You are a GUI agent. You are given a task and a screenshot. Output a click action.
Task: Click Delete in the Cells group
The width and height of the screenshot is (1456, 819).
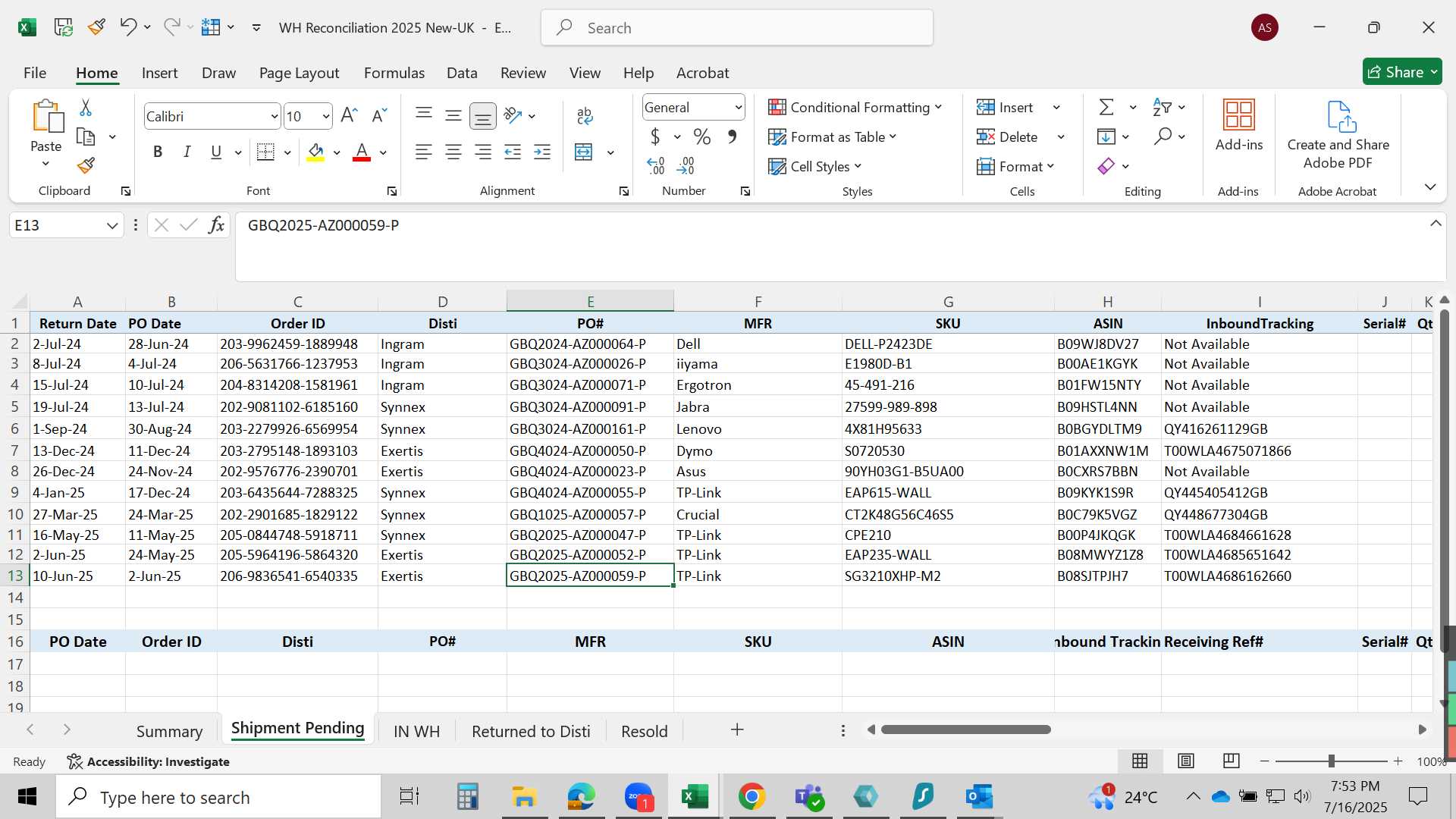pyautogui.click(x=1008, y=136)
